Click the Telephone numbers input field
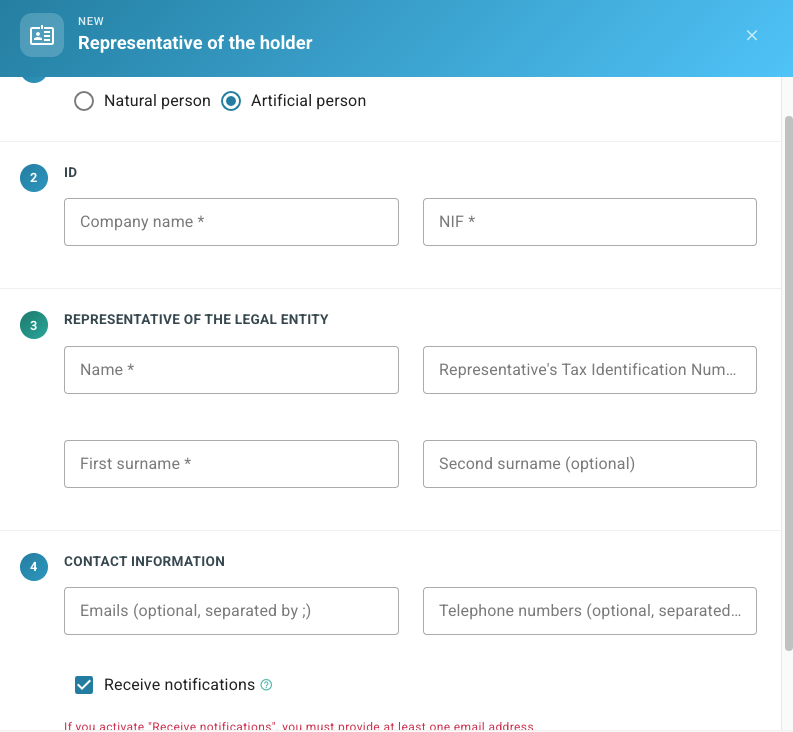 [x=590, y=611]
